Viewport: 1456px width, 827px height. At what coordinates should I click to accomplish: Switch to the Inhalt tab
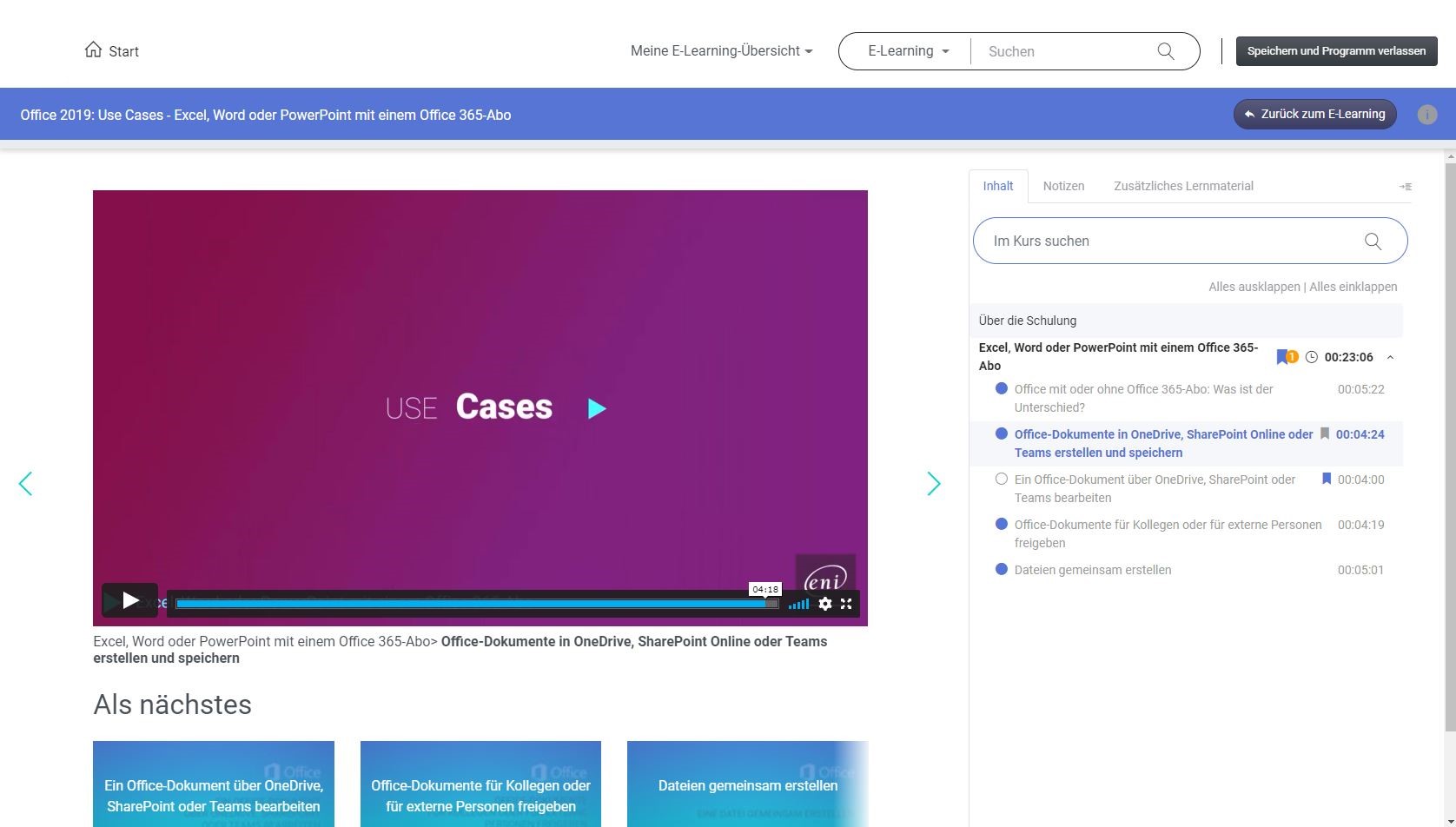pyautogui.click(x=998, y=186)
